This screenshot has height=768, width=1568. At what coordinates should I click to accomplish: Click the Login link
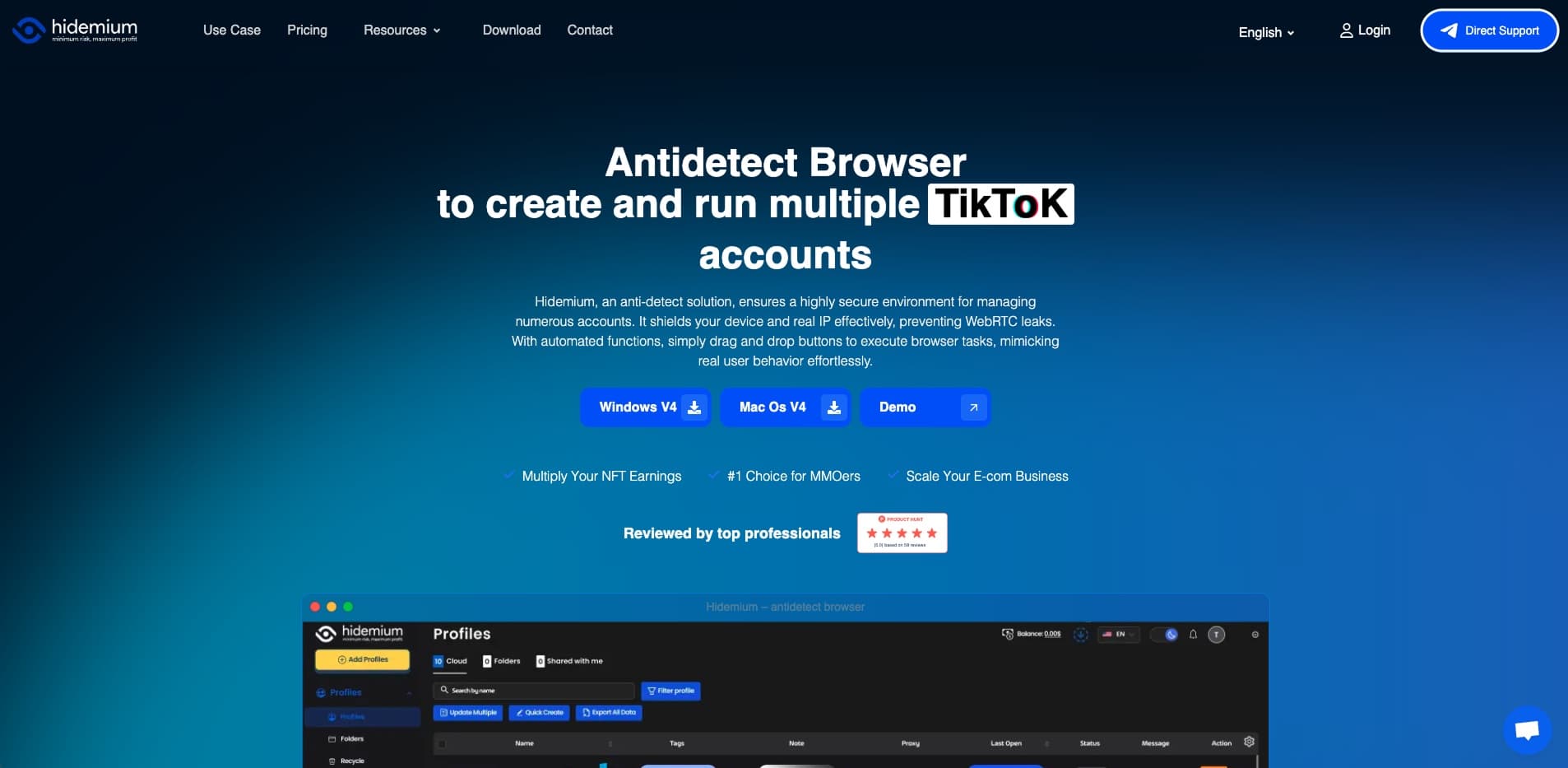coord(1365,30)
